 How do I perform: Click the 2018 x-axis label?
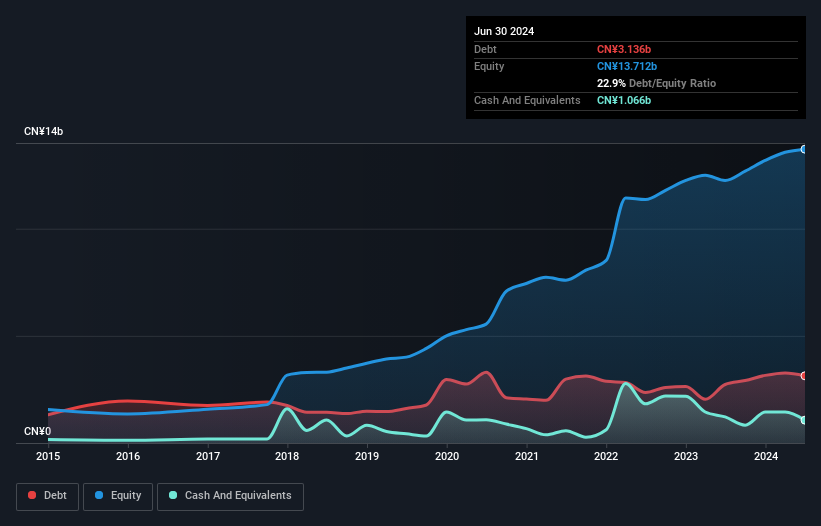click(287, 456)
